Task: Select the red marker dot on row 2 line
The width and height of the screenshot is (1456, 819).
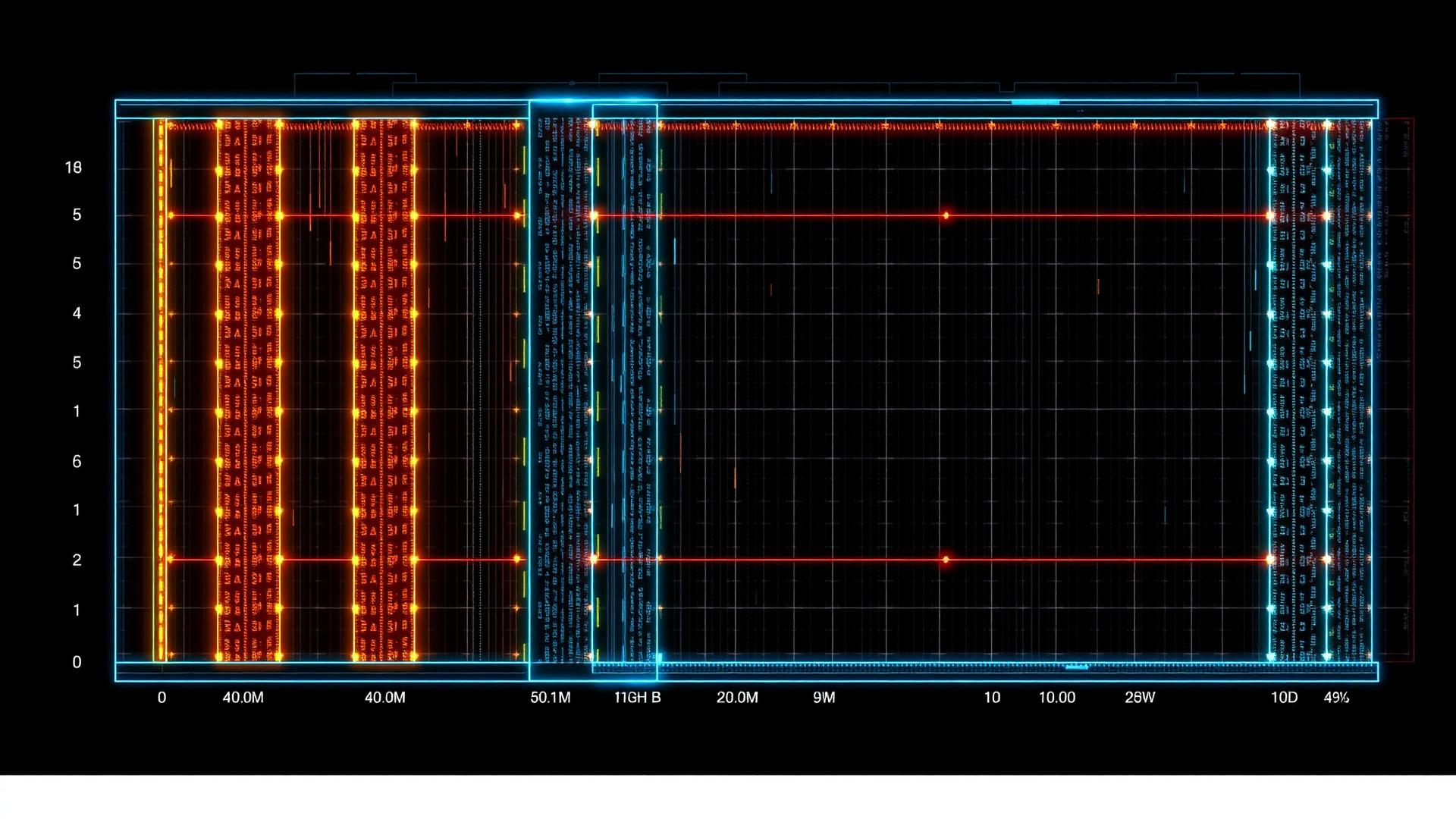Action: click(x=946, y=560)
